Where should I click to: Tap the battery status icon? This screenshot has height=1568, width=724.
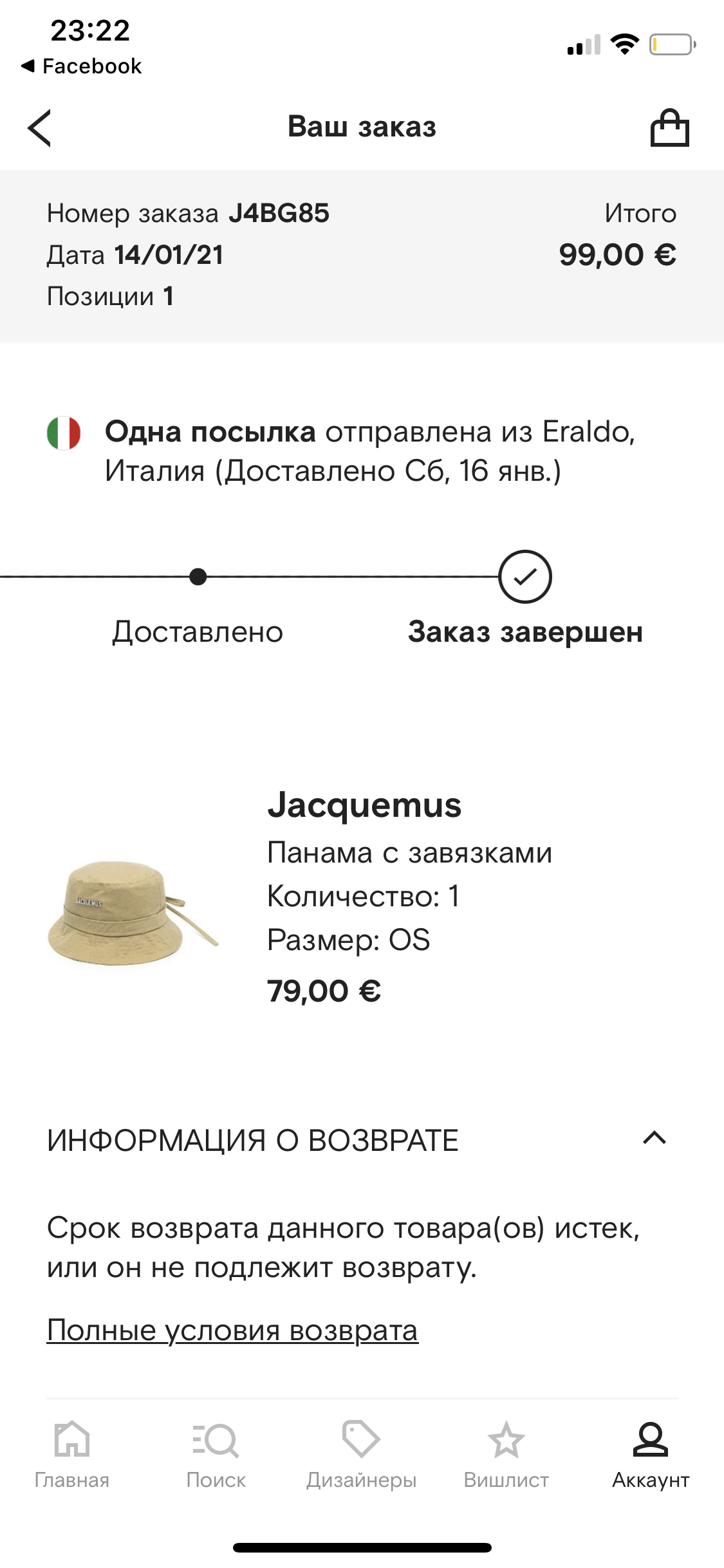click(x=672, y=44)
